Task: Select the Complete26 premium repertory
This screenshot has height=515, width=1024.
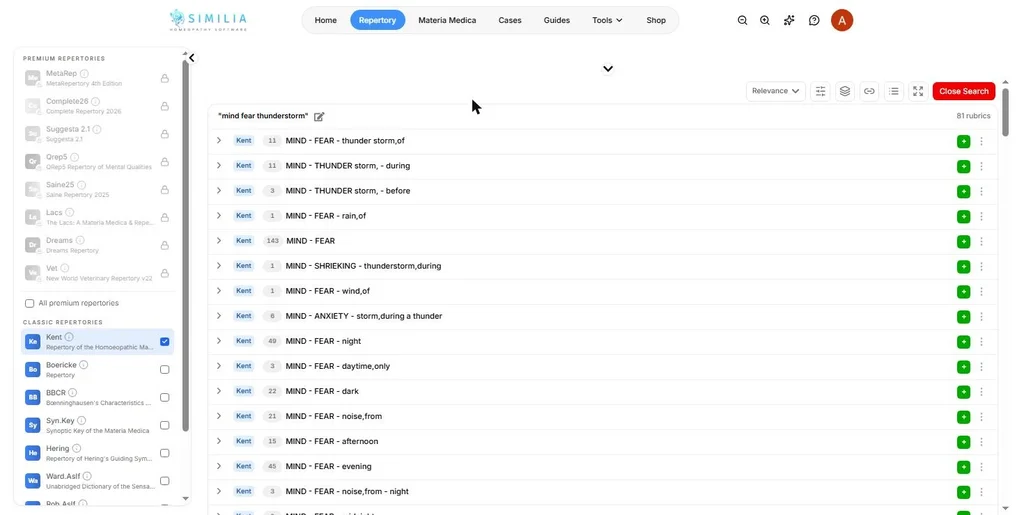Action: tap(97, 106)
